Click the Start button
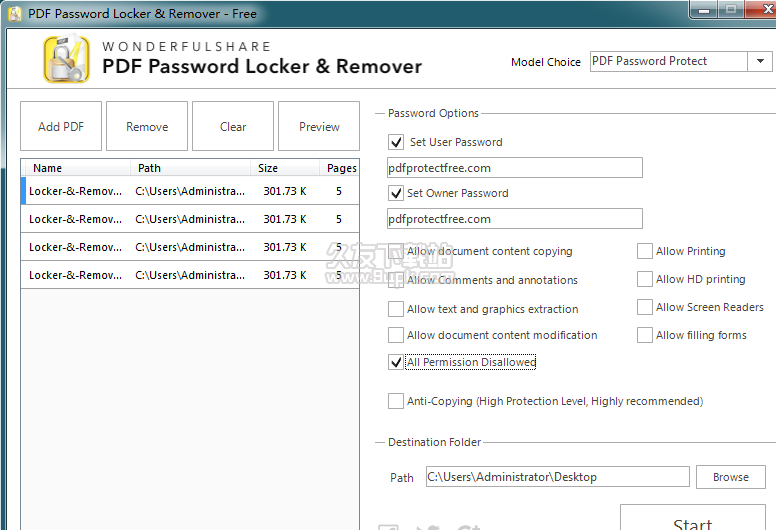This screenshot has height=530, width=776. [x=693, y=518]
